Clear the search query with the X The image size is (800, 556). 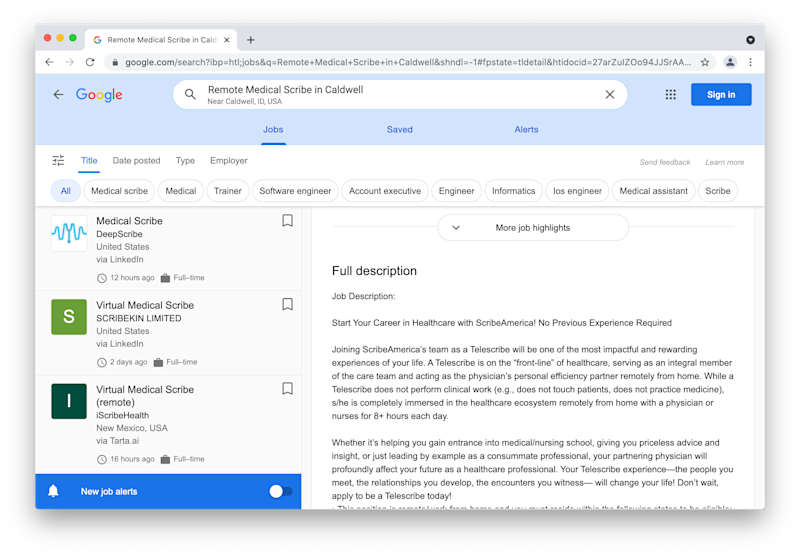610,94
